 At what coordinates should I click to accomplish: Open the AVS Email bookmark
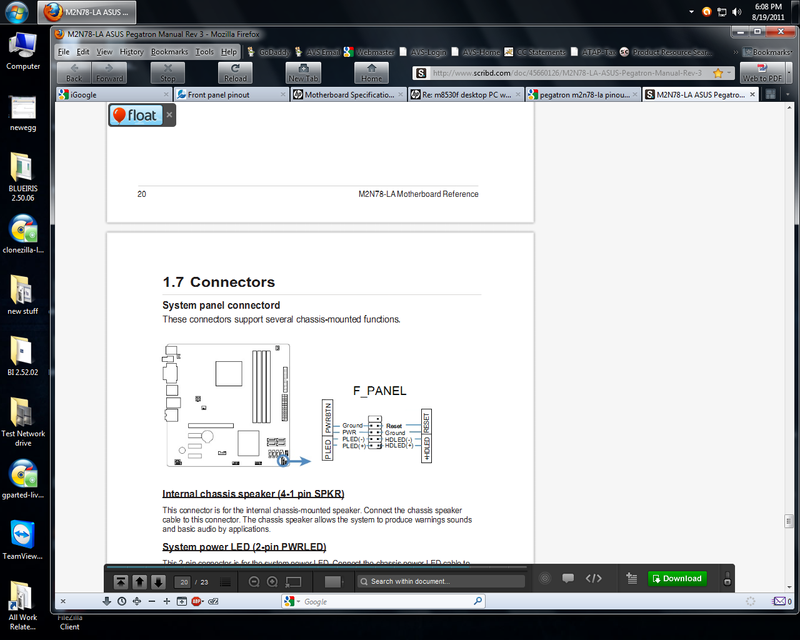(317, 52)
